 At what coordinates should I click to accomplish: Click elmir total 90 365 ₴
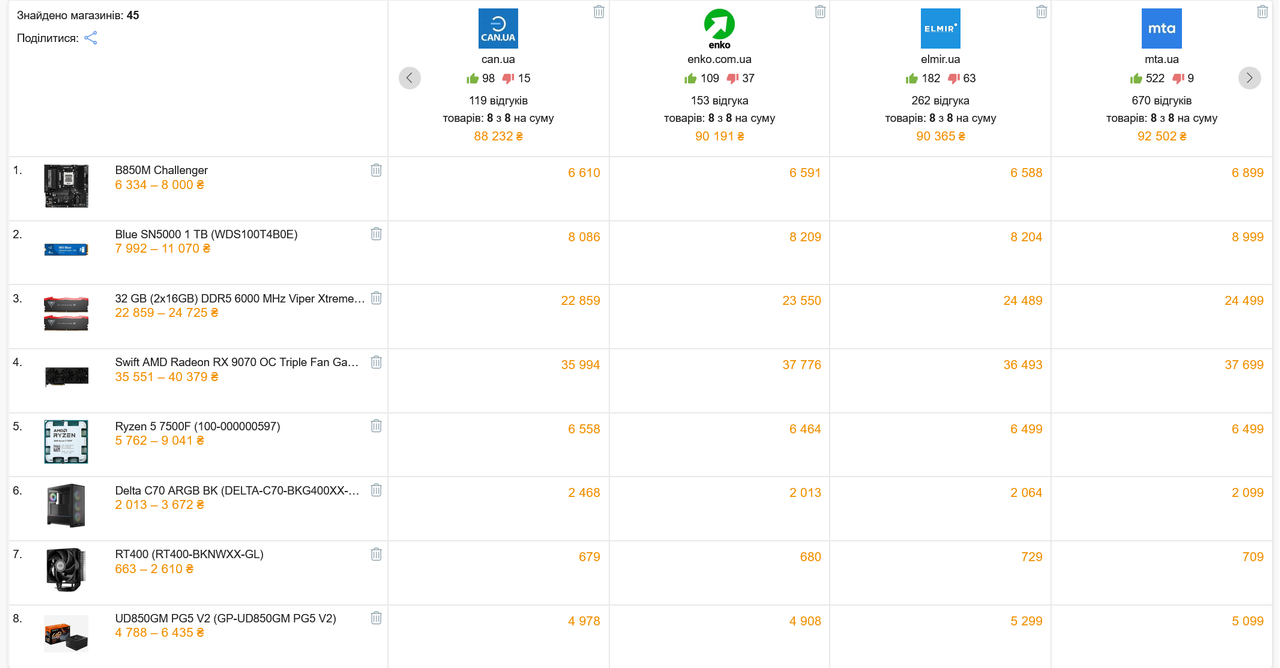click(x=940, y=136)
